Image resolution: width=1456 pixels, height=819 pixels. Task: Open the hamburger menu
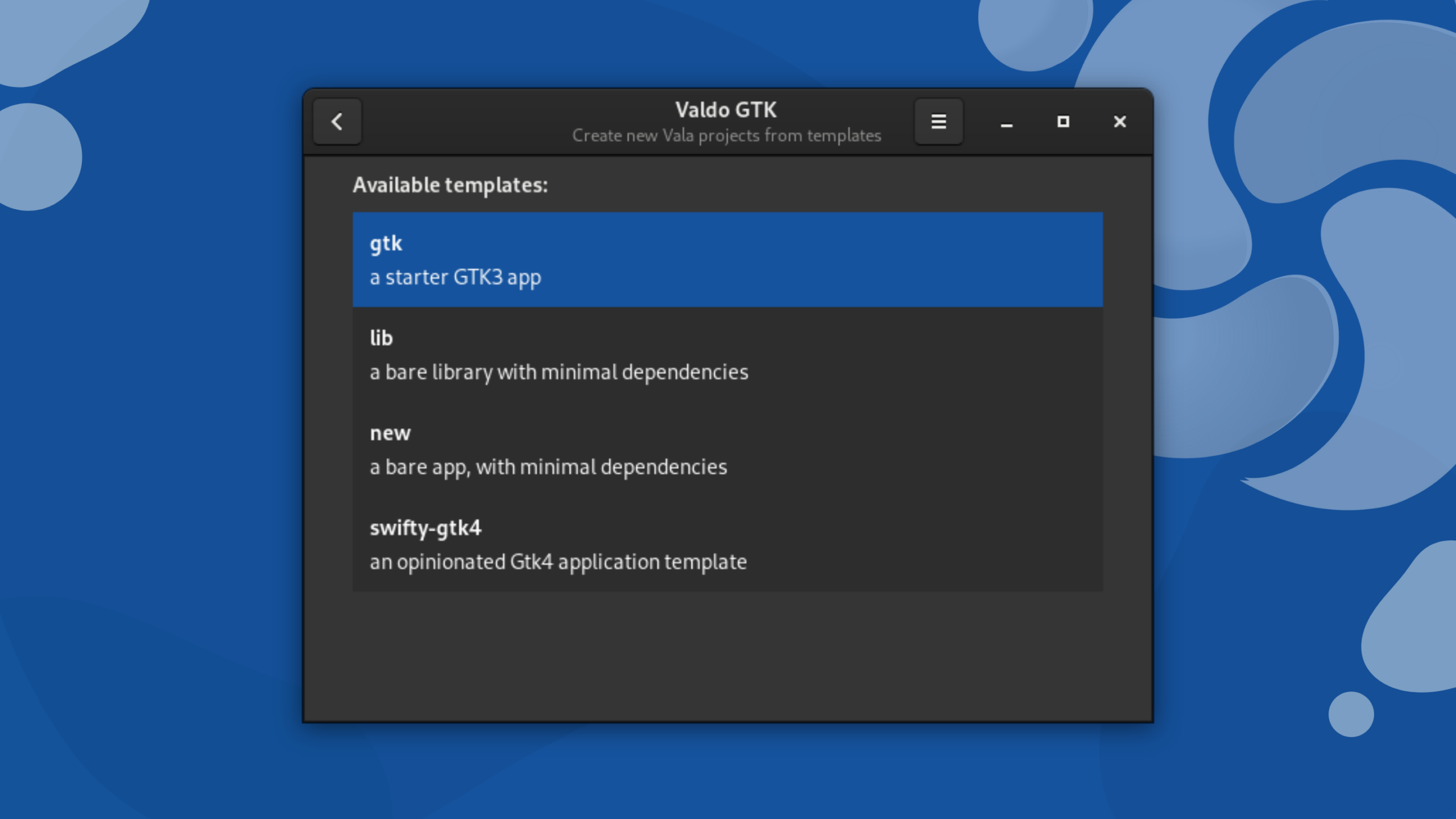pos(938,121)
